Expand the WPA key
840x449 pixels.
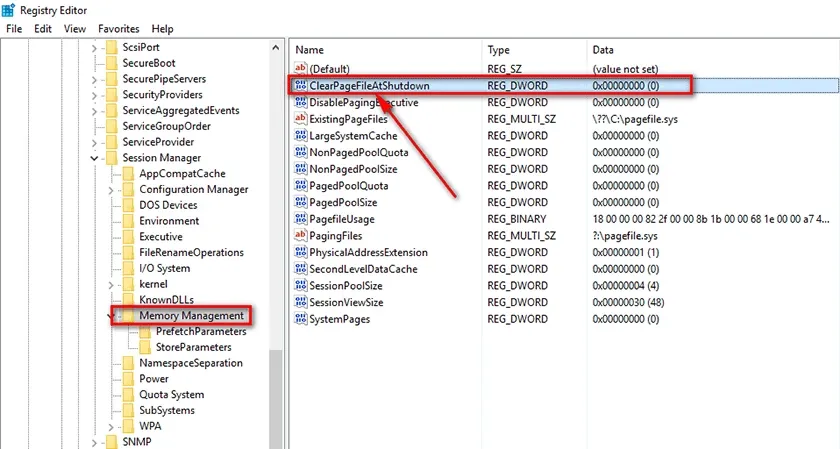coord(111,427)
